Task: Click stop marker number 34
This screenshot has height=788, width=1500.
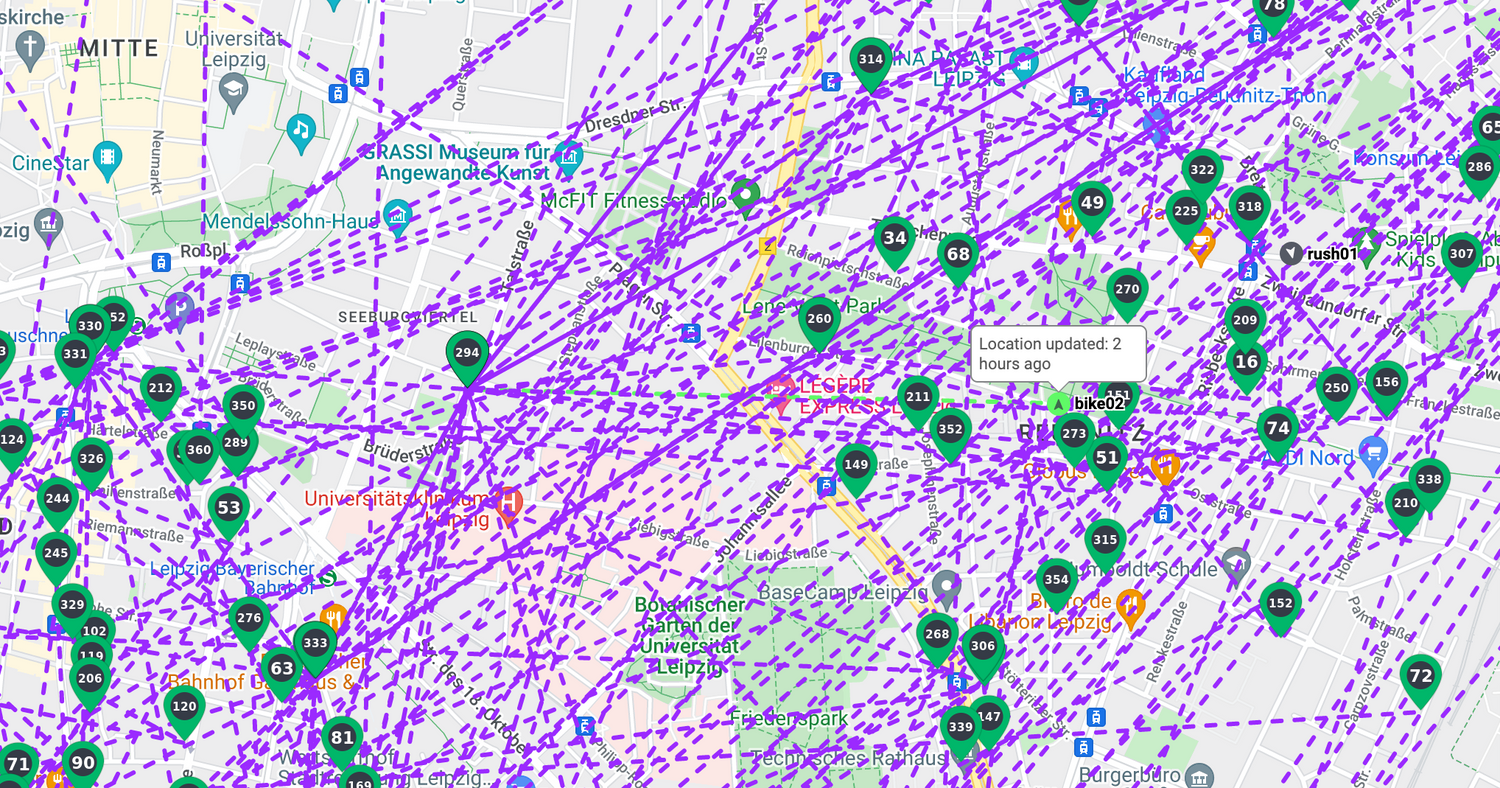Action: coord(895,239)
